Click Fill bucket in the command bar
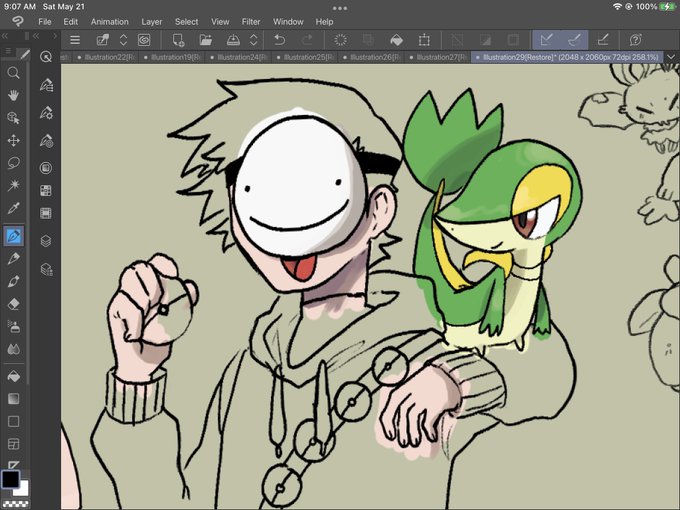Image resolution: width=680 pixels, height=510 pixels. (x=396, y=40)
